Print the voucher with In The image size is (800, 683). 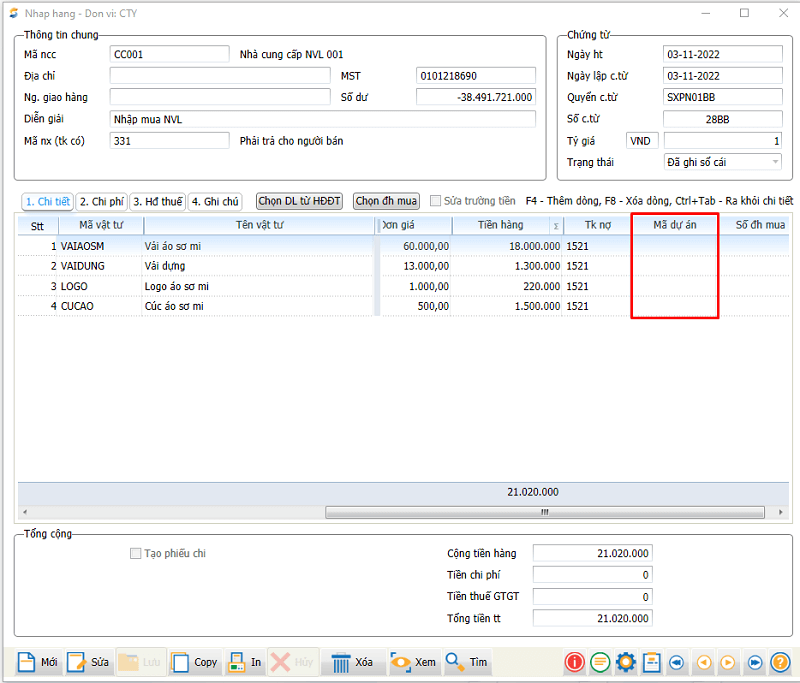(244, 662)
